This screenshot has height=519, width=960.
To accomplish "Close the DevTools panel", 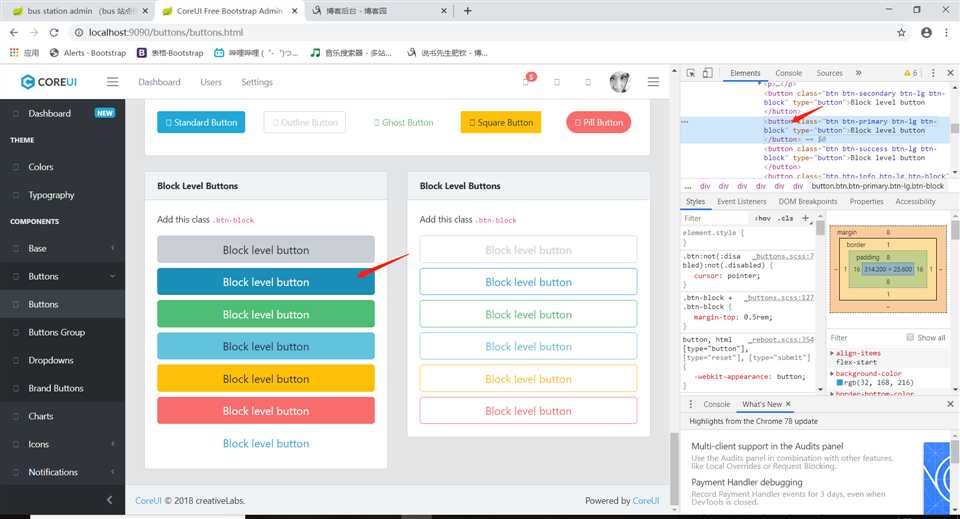I will (950, 73).
